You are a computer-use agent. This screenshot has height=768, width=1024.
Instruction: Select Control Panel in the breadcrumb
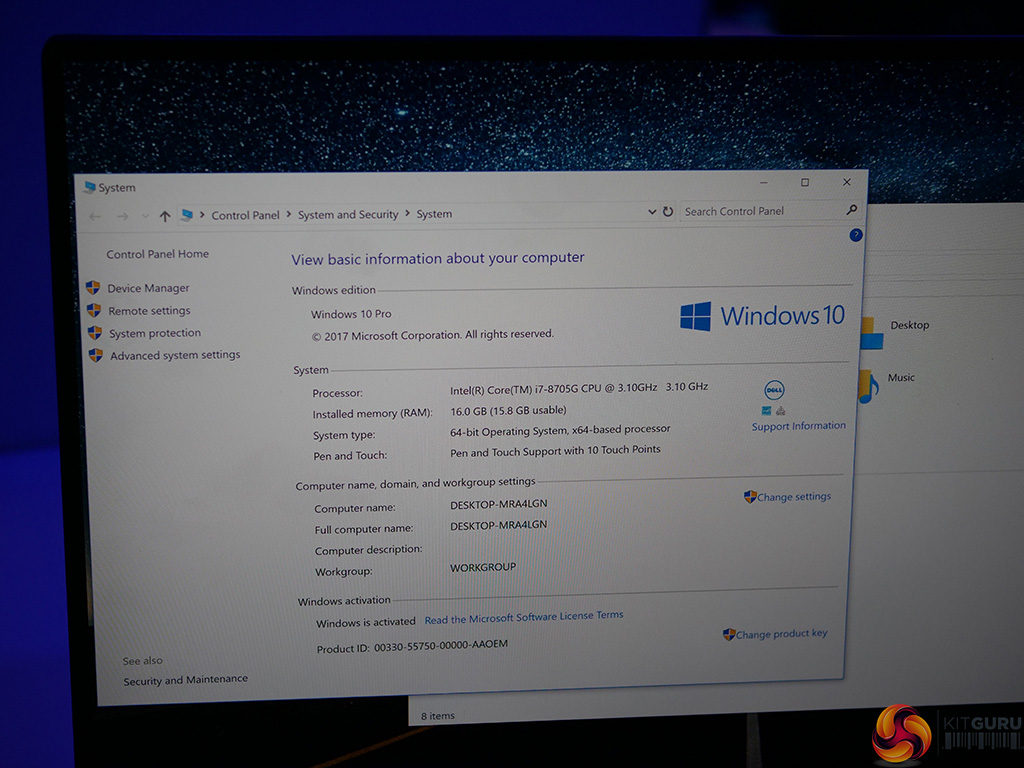point(245,215)
